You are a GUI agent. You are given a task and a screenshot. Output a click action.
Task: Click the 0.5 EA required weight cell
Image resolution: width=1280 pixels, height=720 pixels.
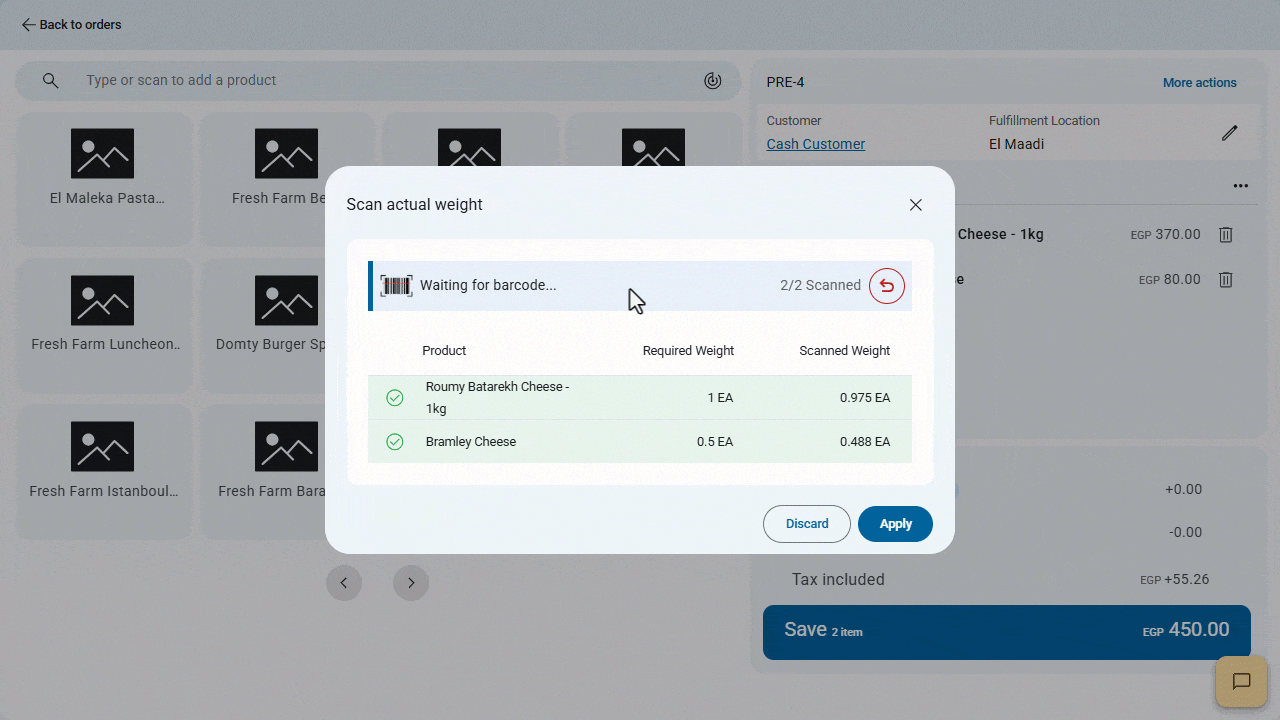[715, 442]
